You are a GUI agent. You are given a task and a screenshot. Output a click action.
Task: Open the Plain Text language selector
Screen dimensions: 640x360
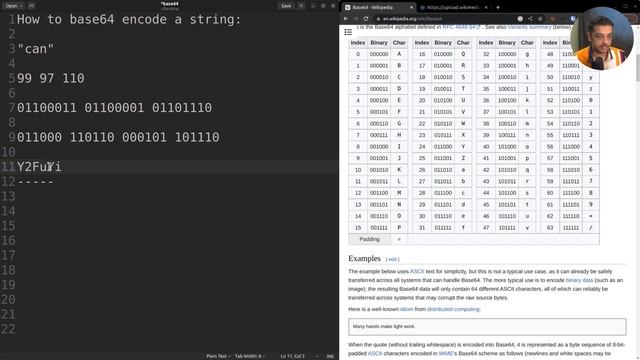pyautogui.click(x=218, y=356)
